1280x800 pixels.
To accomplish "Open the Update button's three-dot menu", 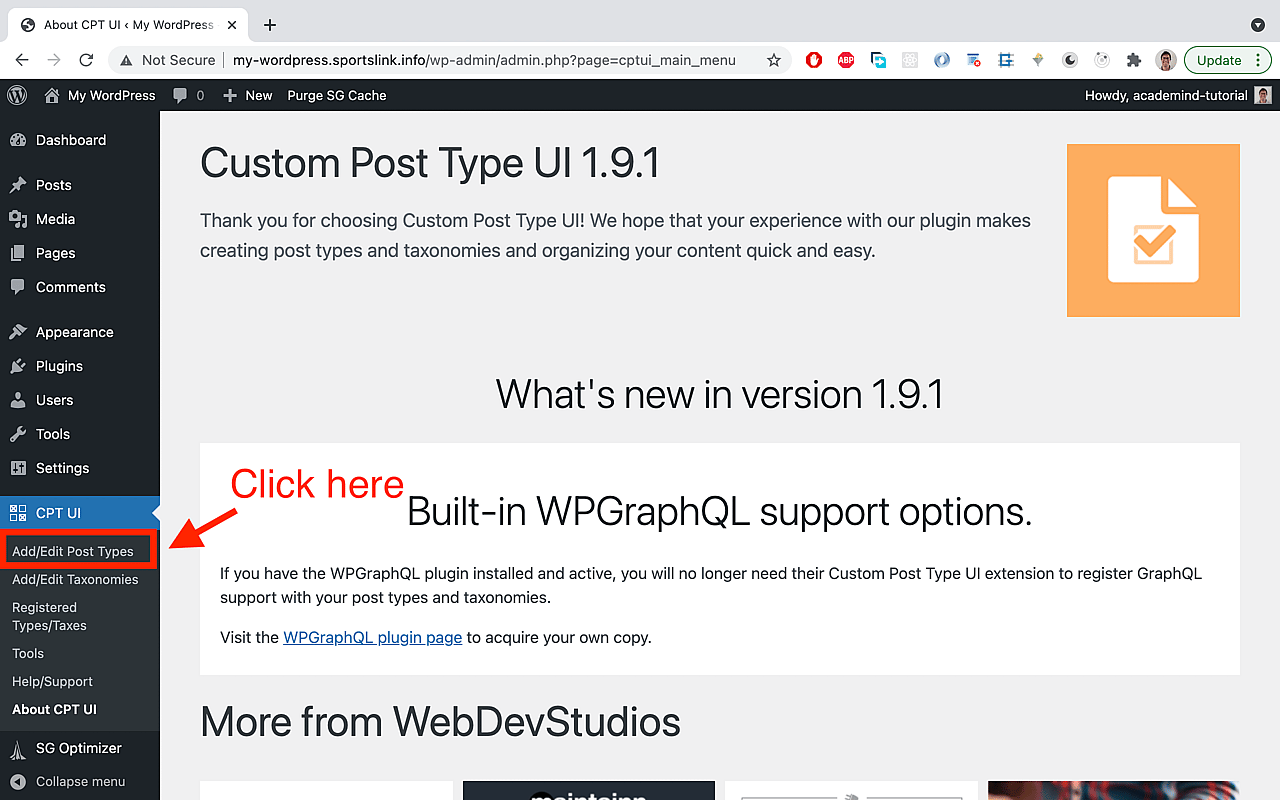I will coord(1258,59).
